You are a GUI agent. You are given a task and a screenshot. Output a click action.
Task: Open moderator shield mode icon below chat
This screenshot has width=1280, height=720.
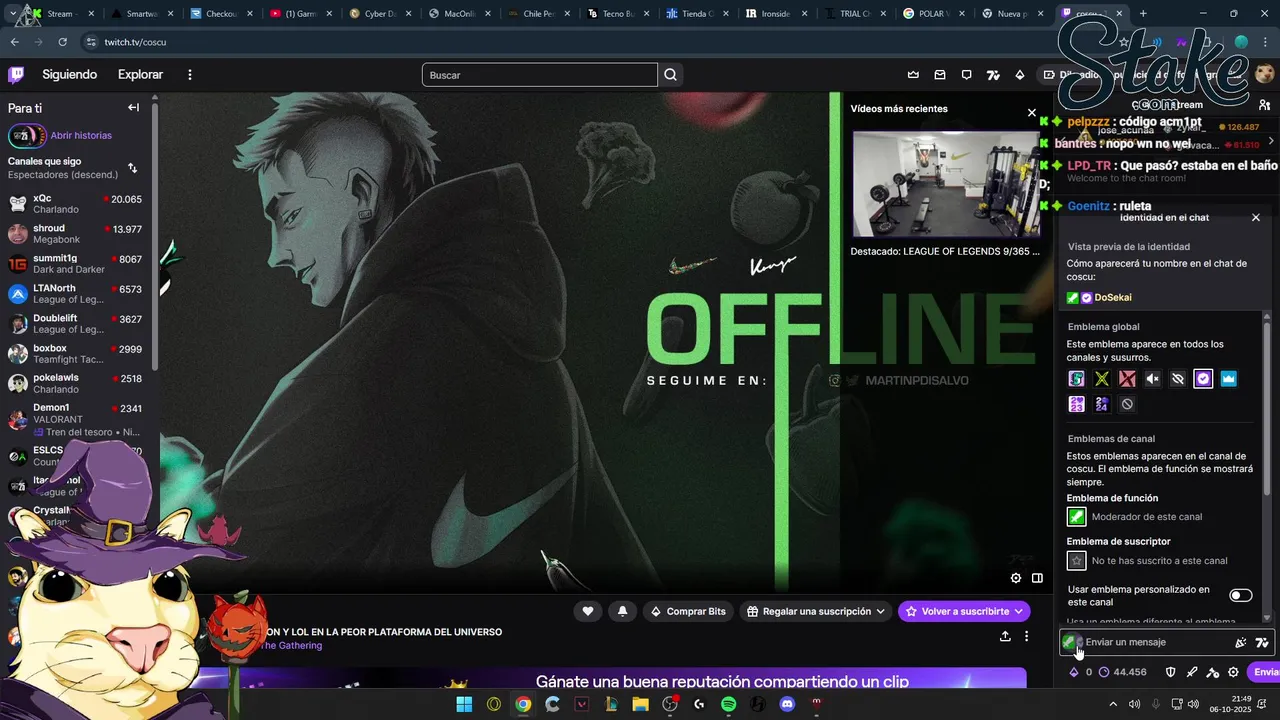(x=1170, y=672)
